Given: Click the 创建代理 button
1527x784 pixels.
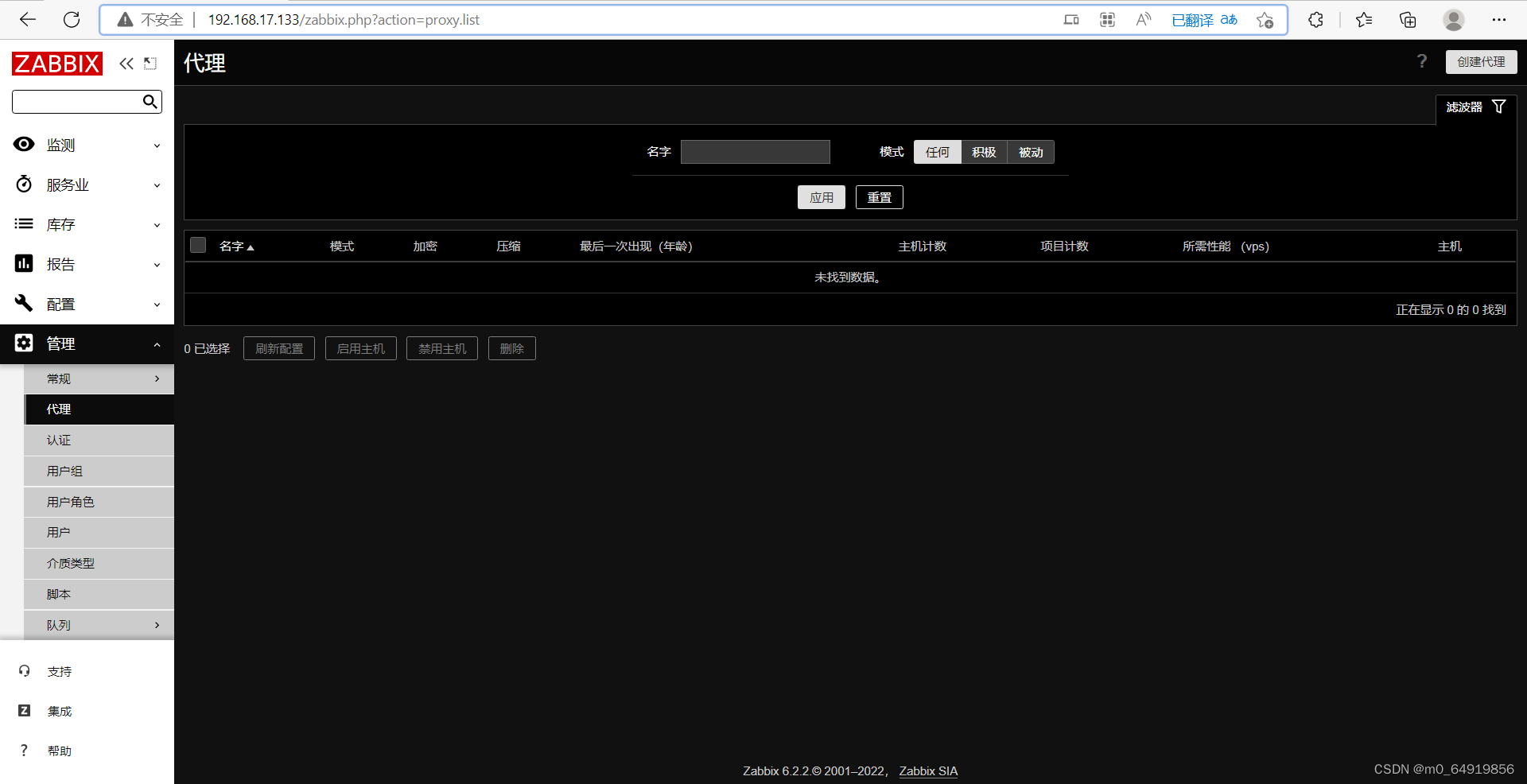Looking at the screenshot, I should coord(1481,62).
